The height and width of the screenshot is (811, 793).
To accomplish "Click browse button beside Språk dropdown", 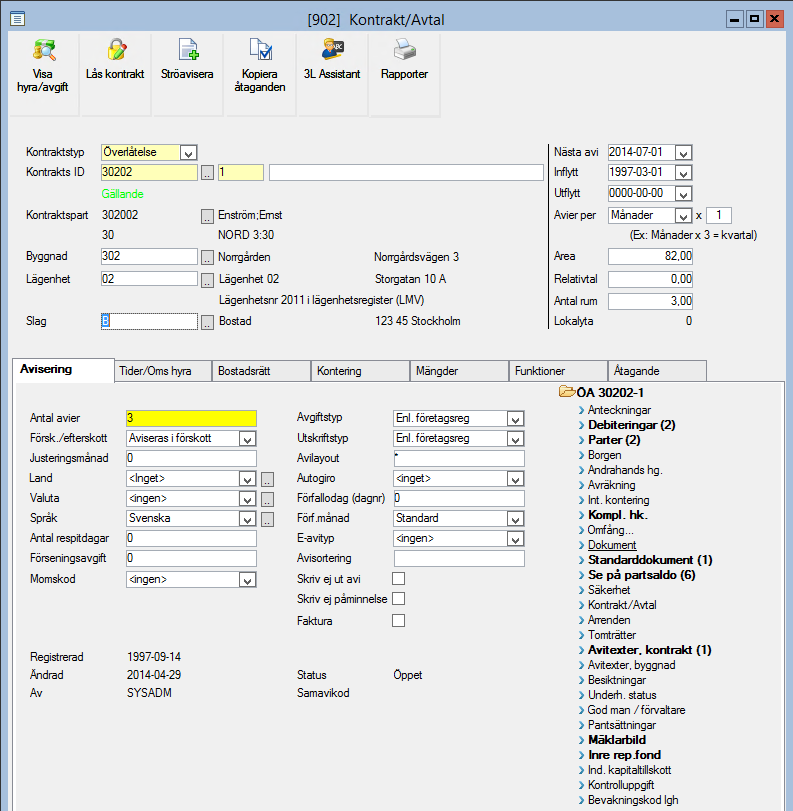I will coord(267,520).
